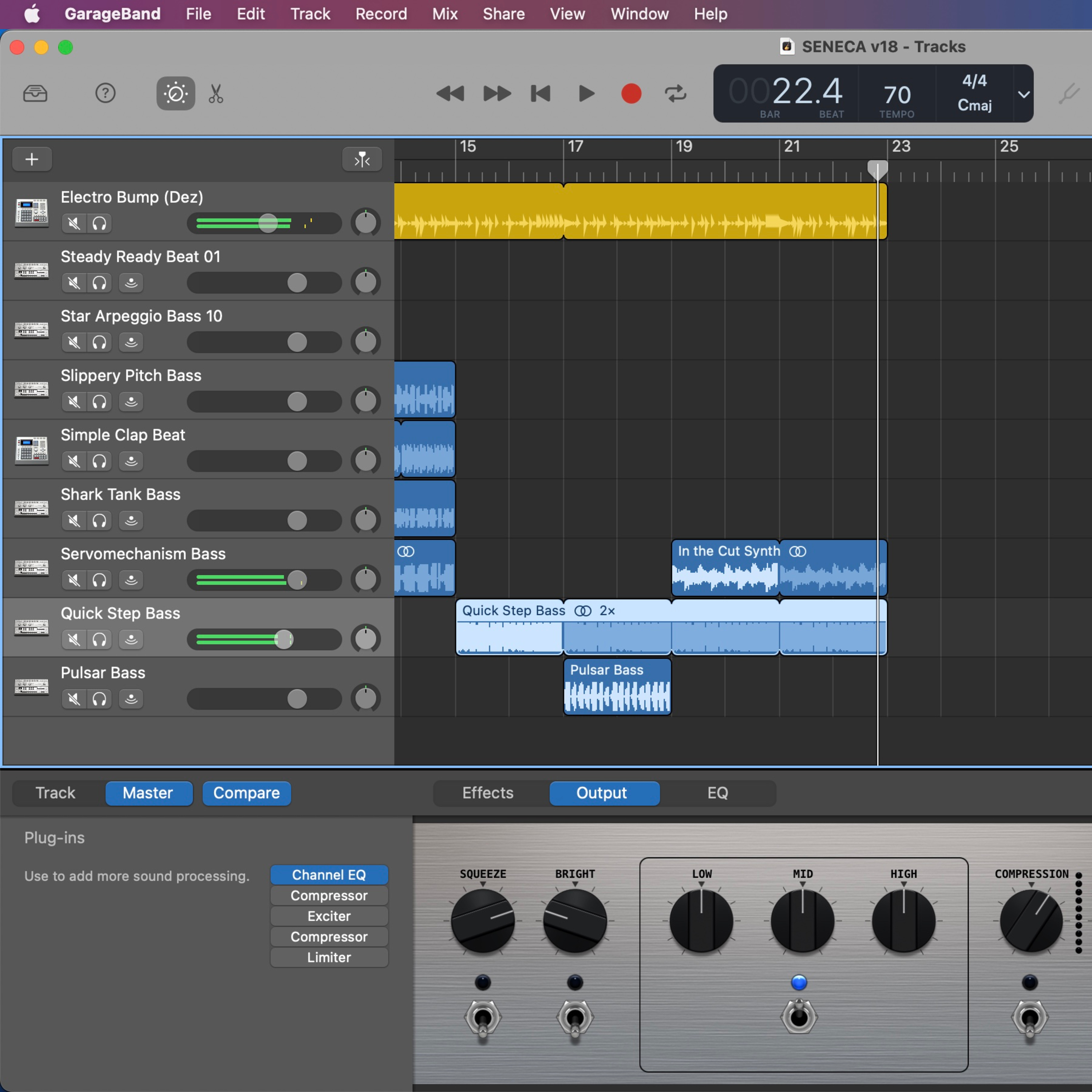
Task: Click Go to Beginning transport button
Action: point(540,93)
